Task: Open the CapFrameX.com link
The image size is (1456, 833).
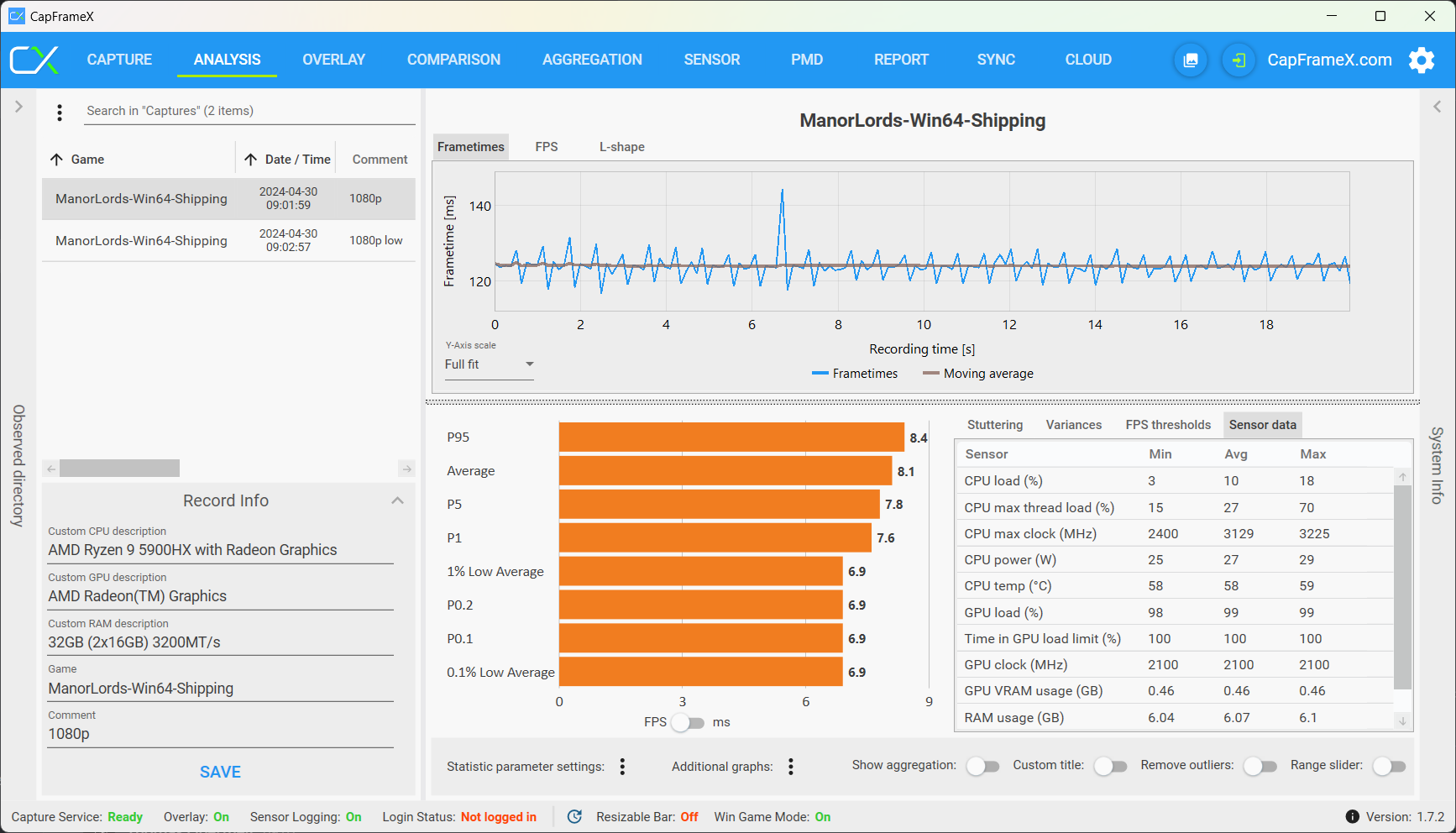Action: pos(1329,60)
